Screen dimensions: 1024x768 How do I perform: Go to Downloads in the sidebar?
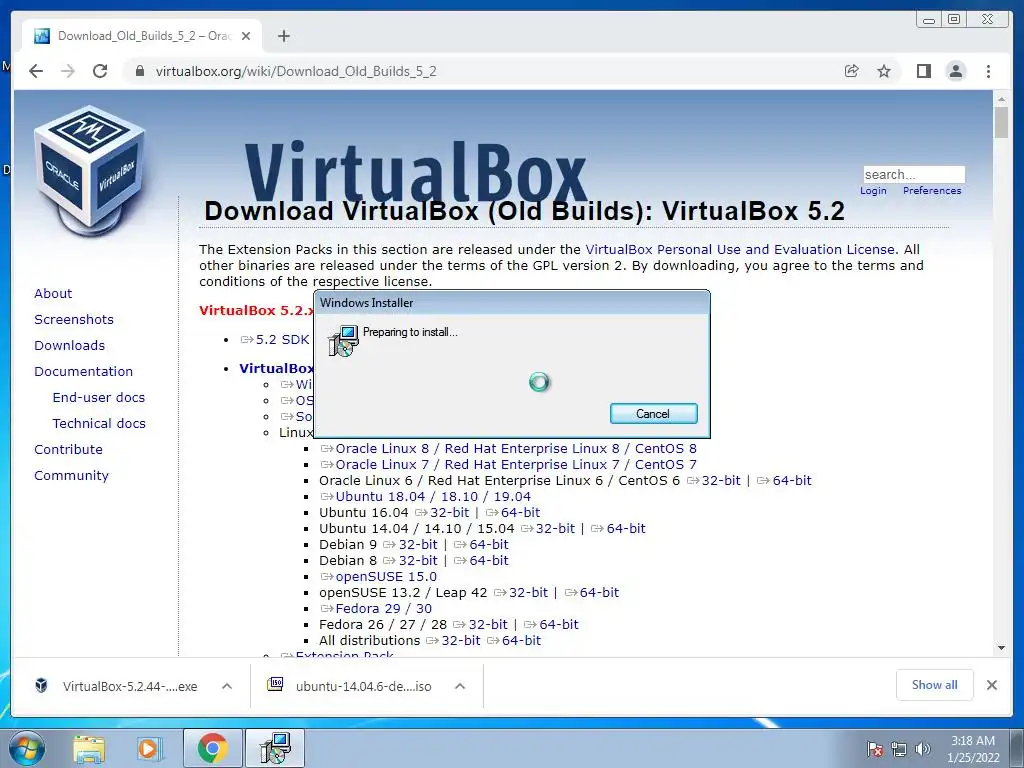69,345
